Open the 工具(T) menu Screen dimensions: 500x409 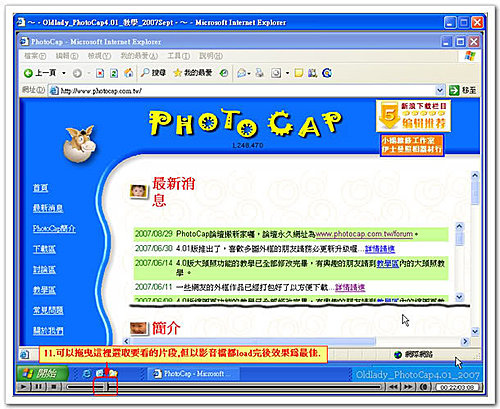coord(178,56)
